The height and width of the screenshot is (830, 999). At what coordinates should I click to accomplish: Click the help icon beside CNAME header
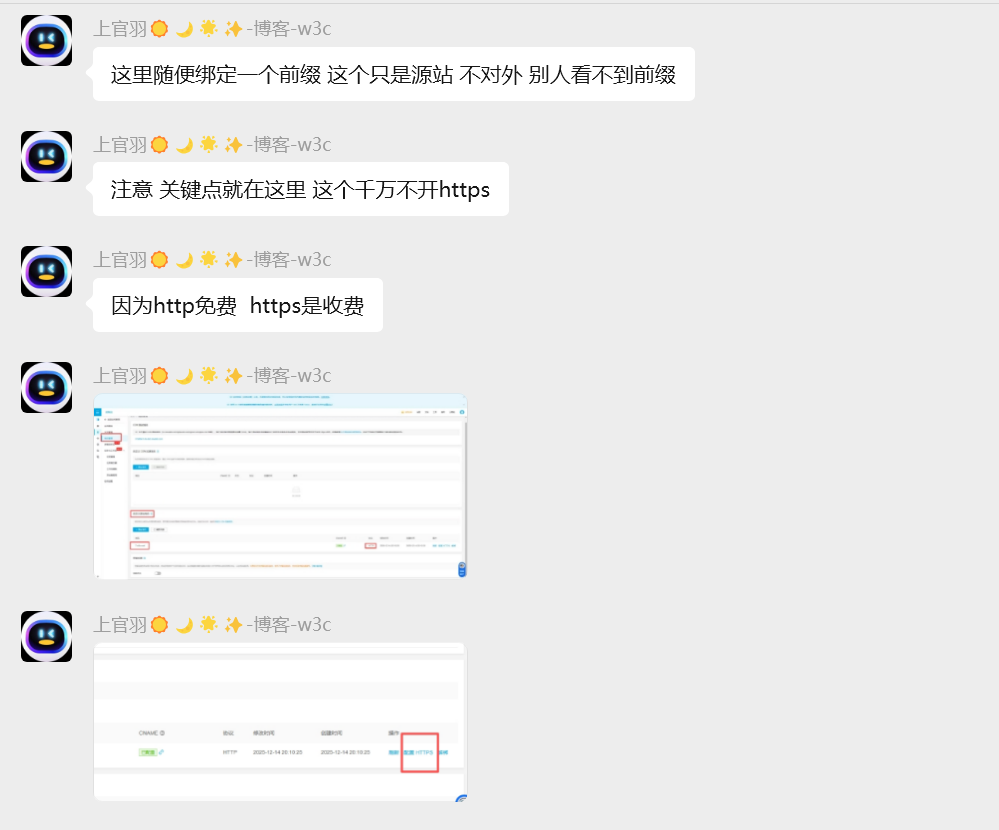[x=162, y=733]
